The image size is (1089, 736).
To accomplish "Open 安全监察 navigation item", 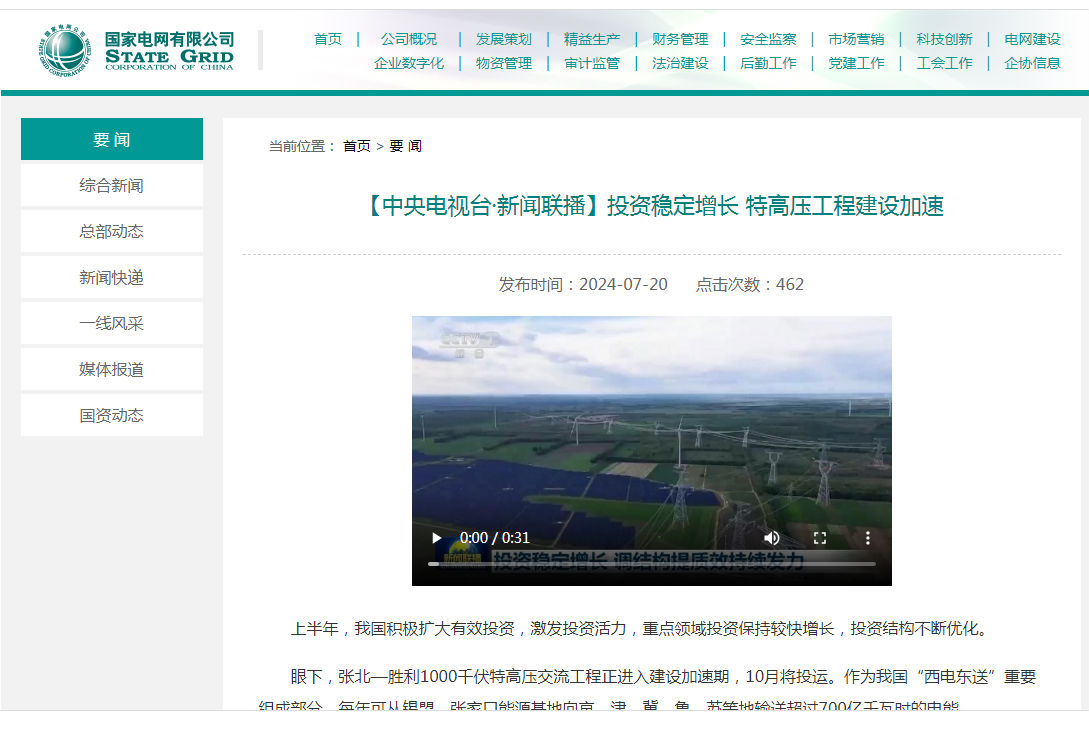I will (768, 39).
